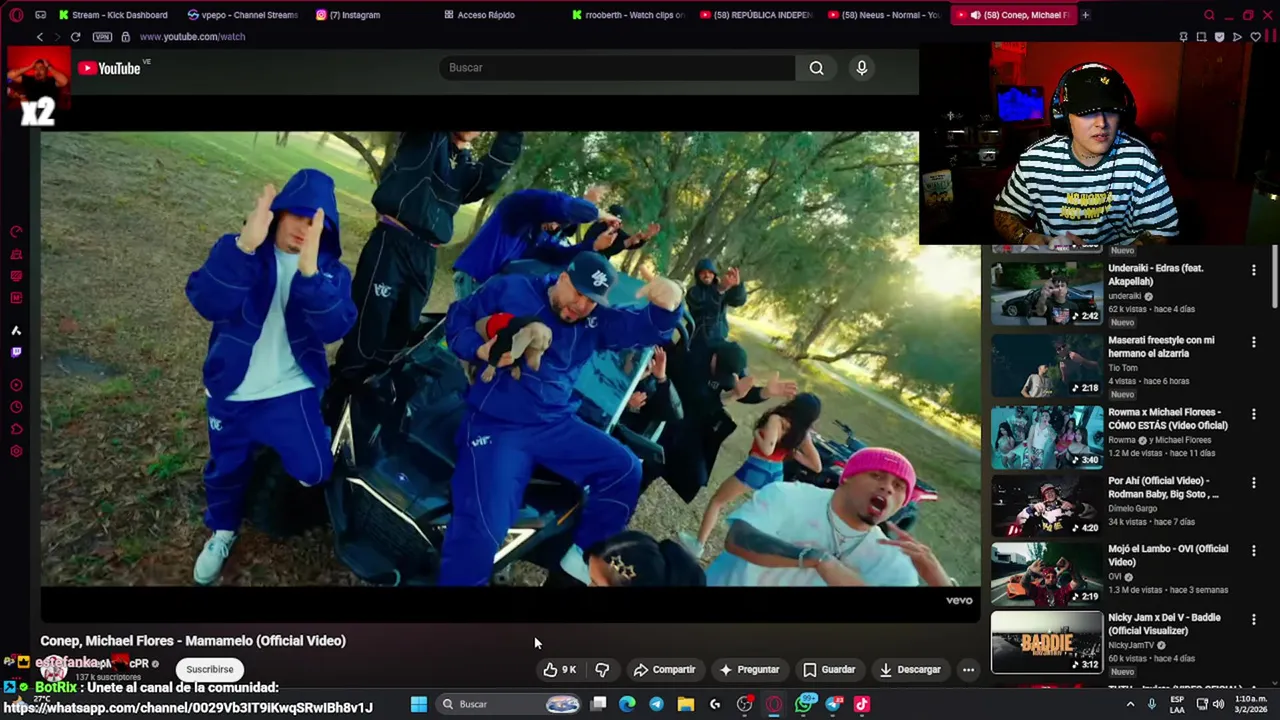The width and height of the screenshot is (1280, 720).
Task: Switch to vpepo - Channel Streams tab
Action: click(x=242, y=15)
